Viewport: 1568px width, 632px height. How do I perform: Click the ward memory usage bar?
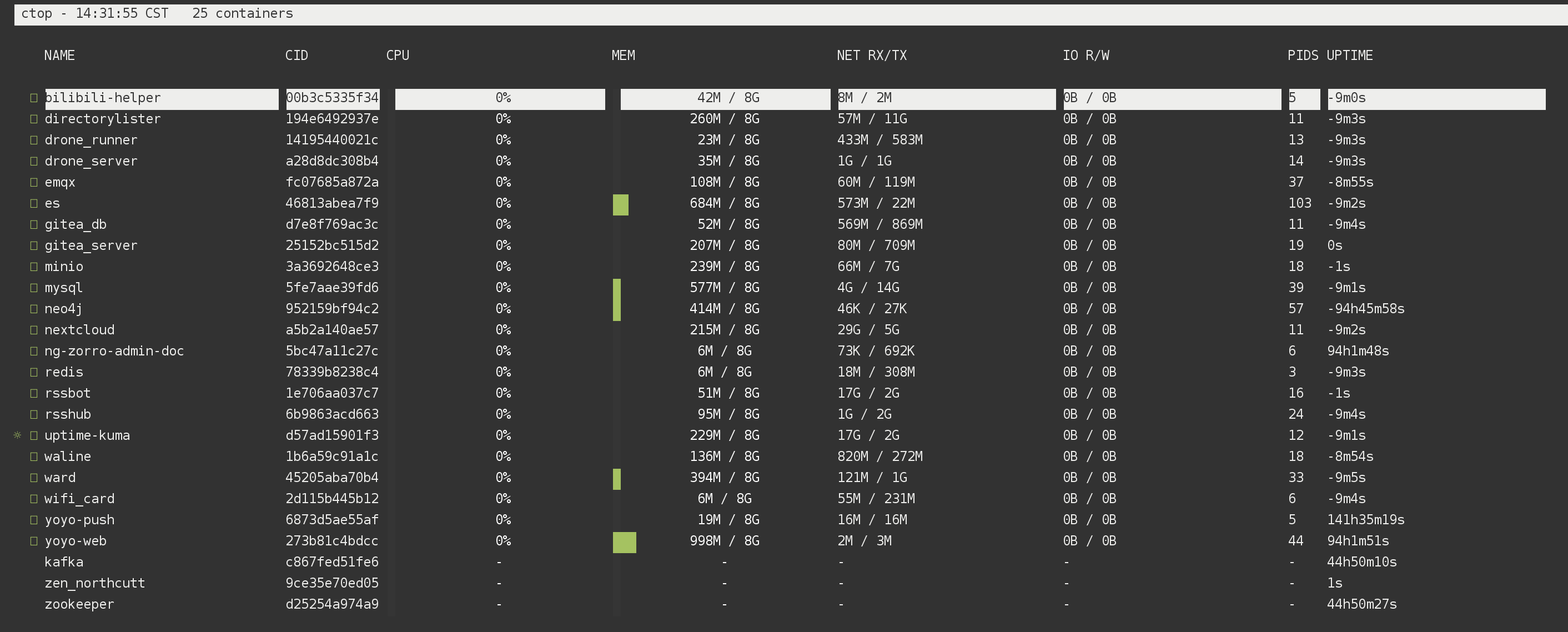coord(617,479)
